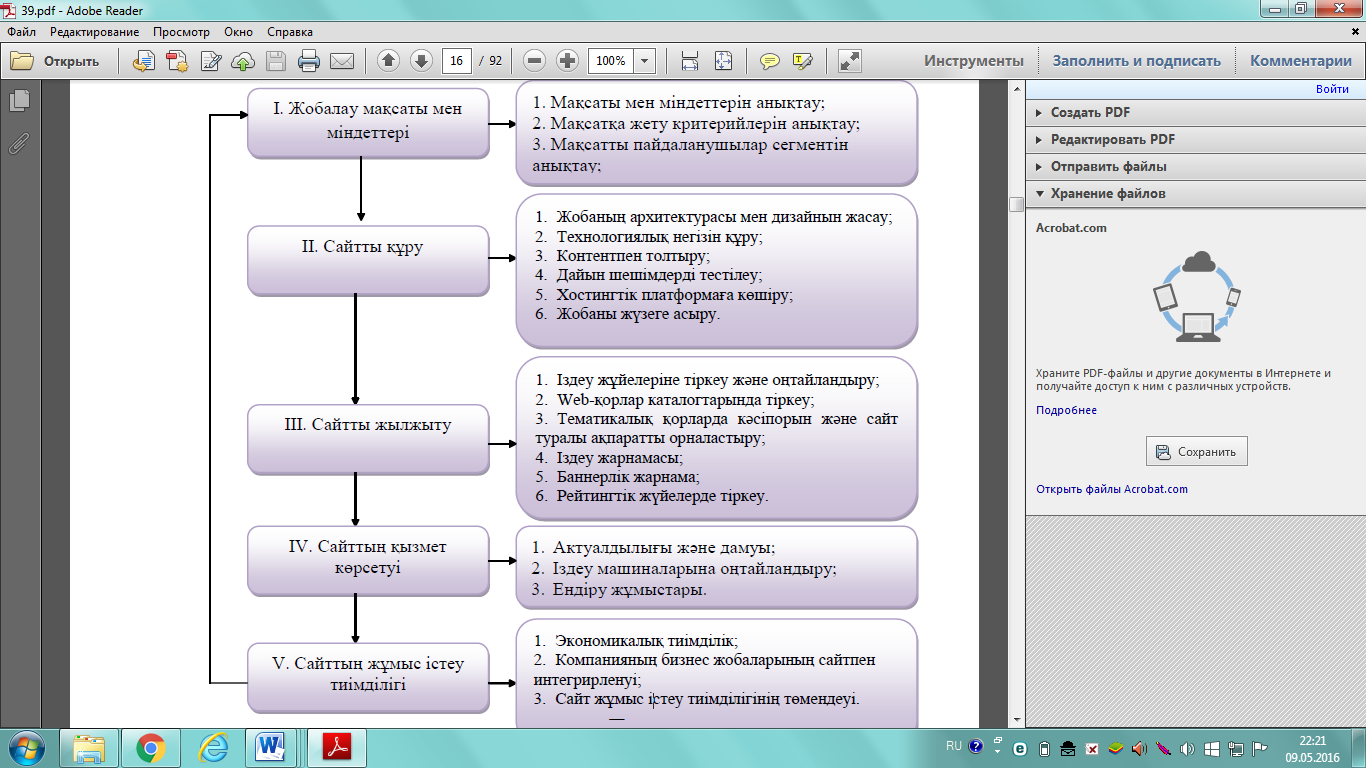The image size is (1366, 768).
Task: Click the page number field showing 16
Action: tap(457, 61)
